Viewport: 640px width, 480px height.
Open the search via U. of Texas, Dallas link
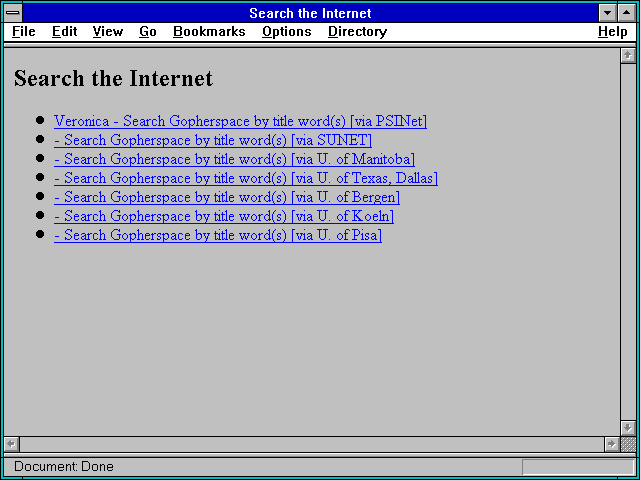point(246,178)
